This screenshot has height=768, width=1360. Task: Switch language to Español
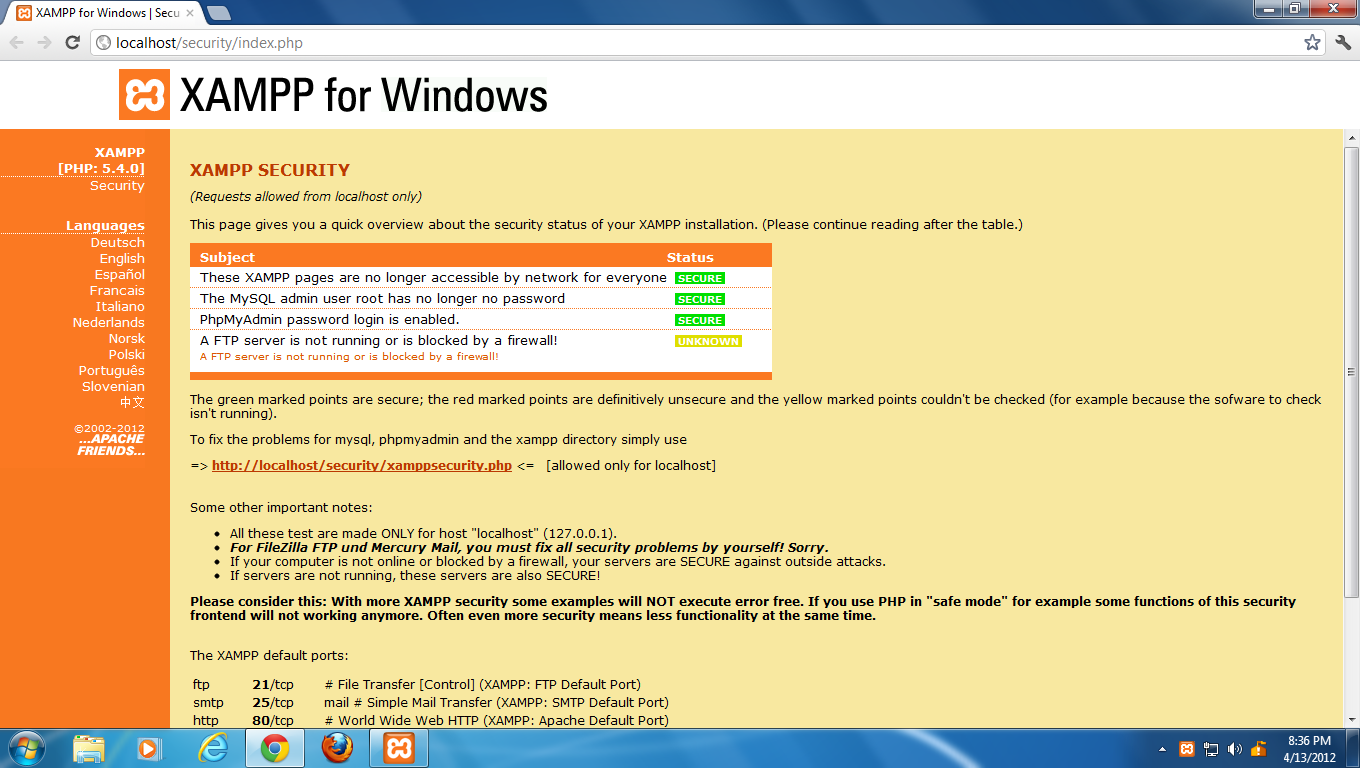pos(120,275)
